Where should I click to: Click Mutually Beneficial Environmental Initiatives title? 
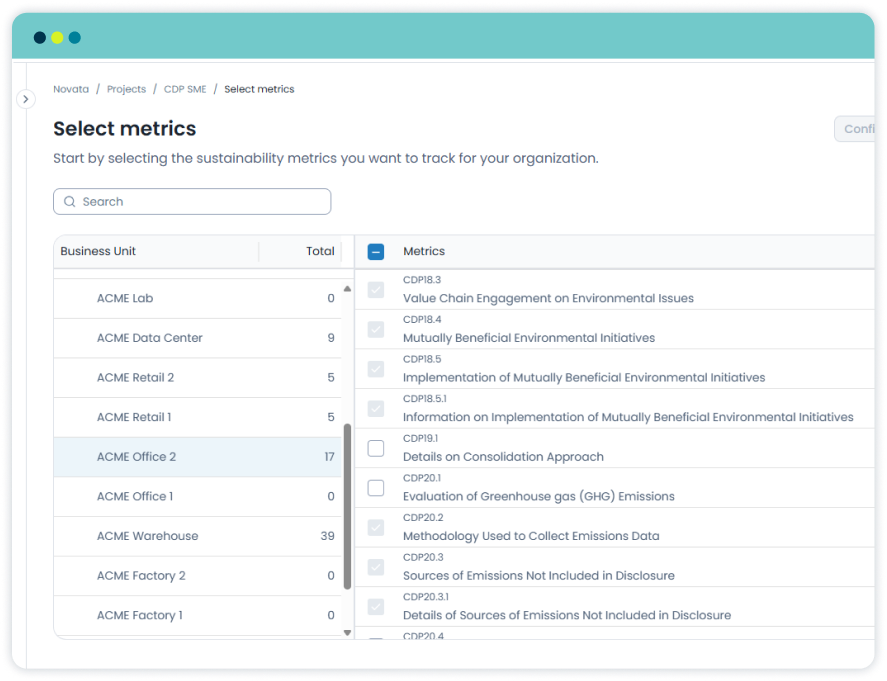(529, 338)
